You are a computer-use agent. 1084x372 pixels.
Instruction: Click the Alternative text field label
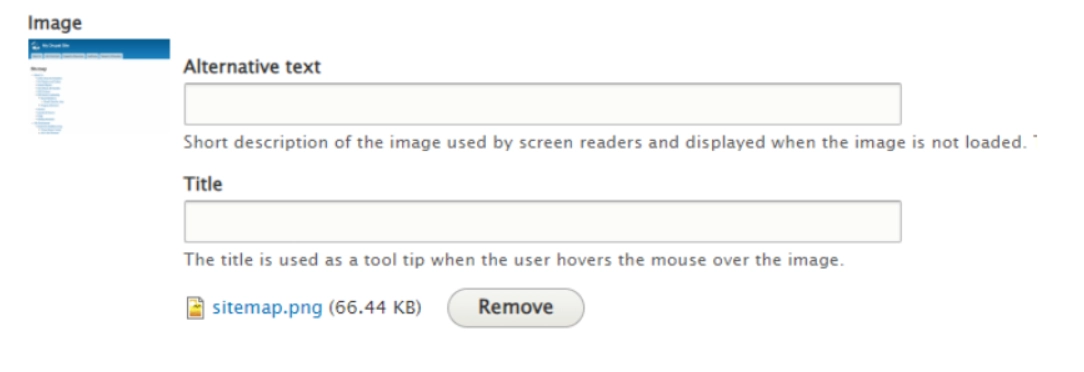tap(252, 67)
